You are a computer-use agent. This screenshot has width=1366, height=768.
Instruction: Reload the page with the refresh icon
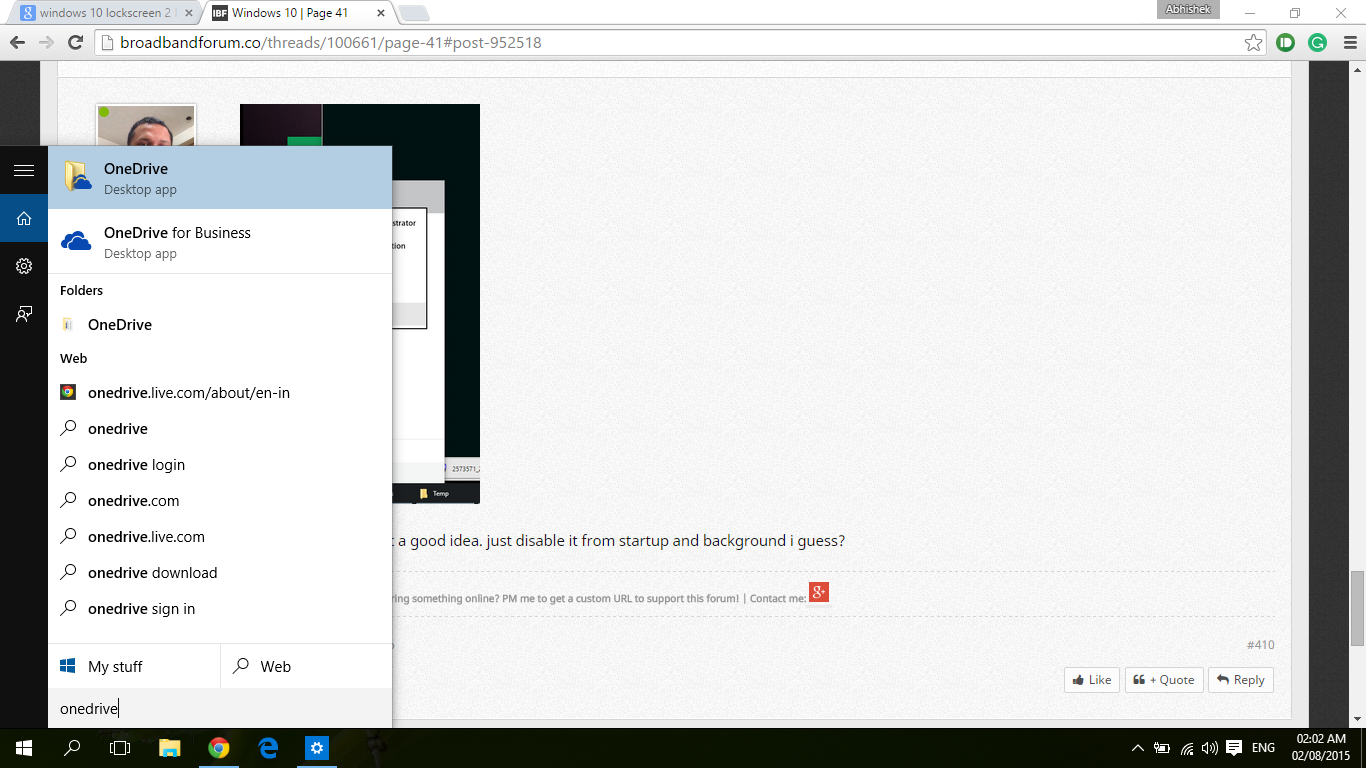(75, 43)
